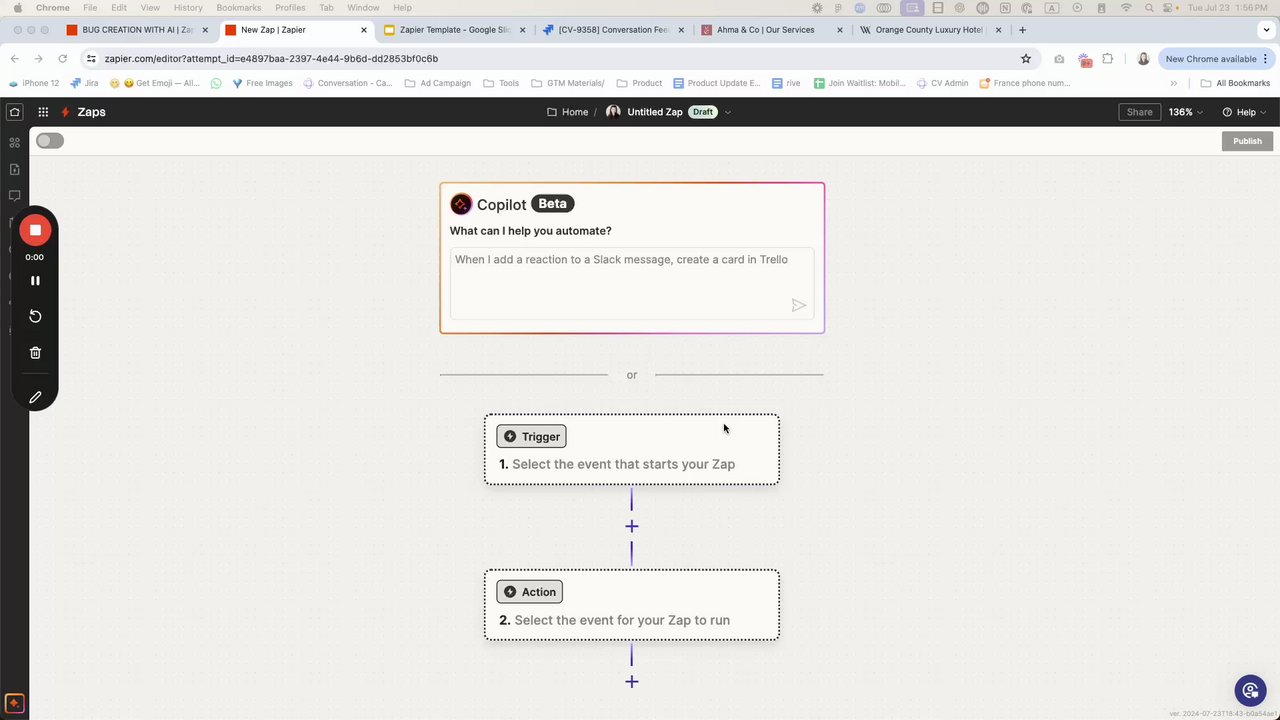Screen dimensions: 1280x720
Task: Switch to Zapier Template Google Slides tab
Action: 455,30
